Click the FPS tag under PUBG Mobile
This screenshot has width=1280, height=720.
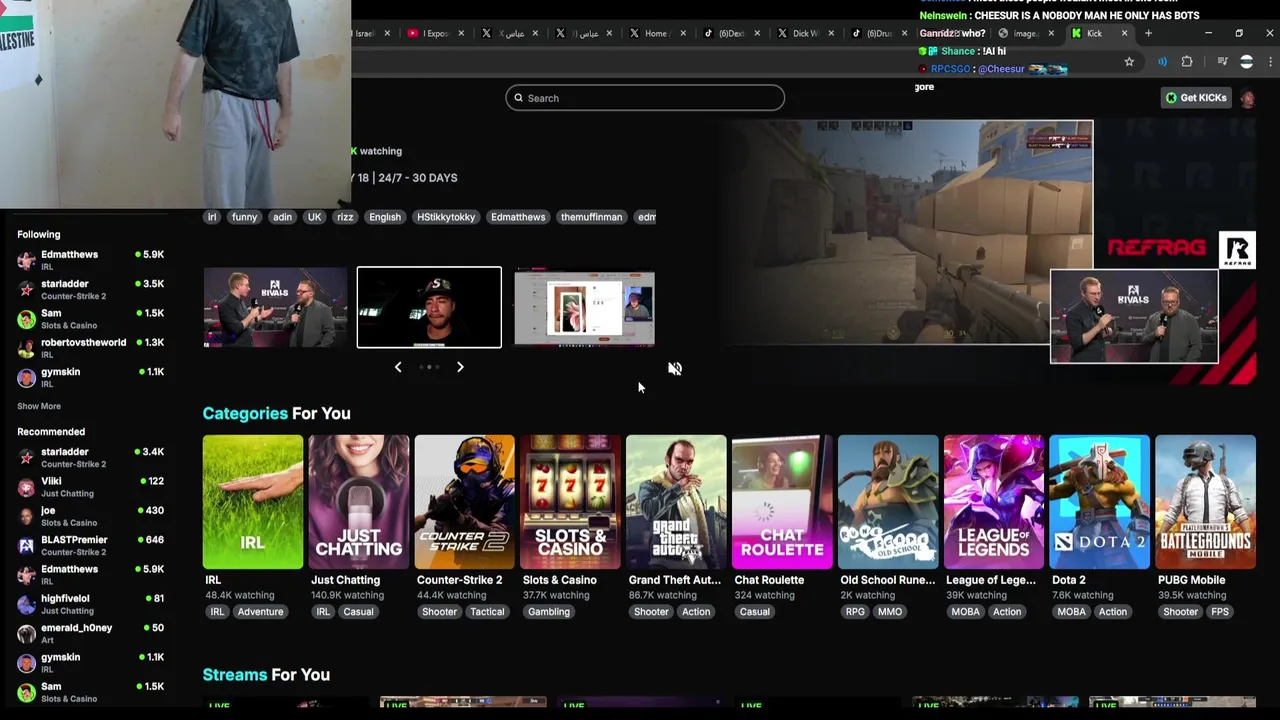(1220, 612)
